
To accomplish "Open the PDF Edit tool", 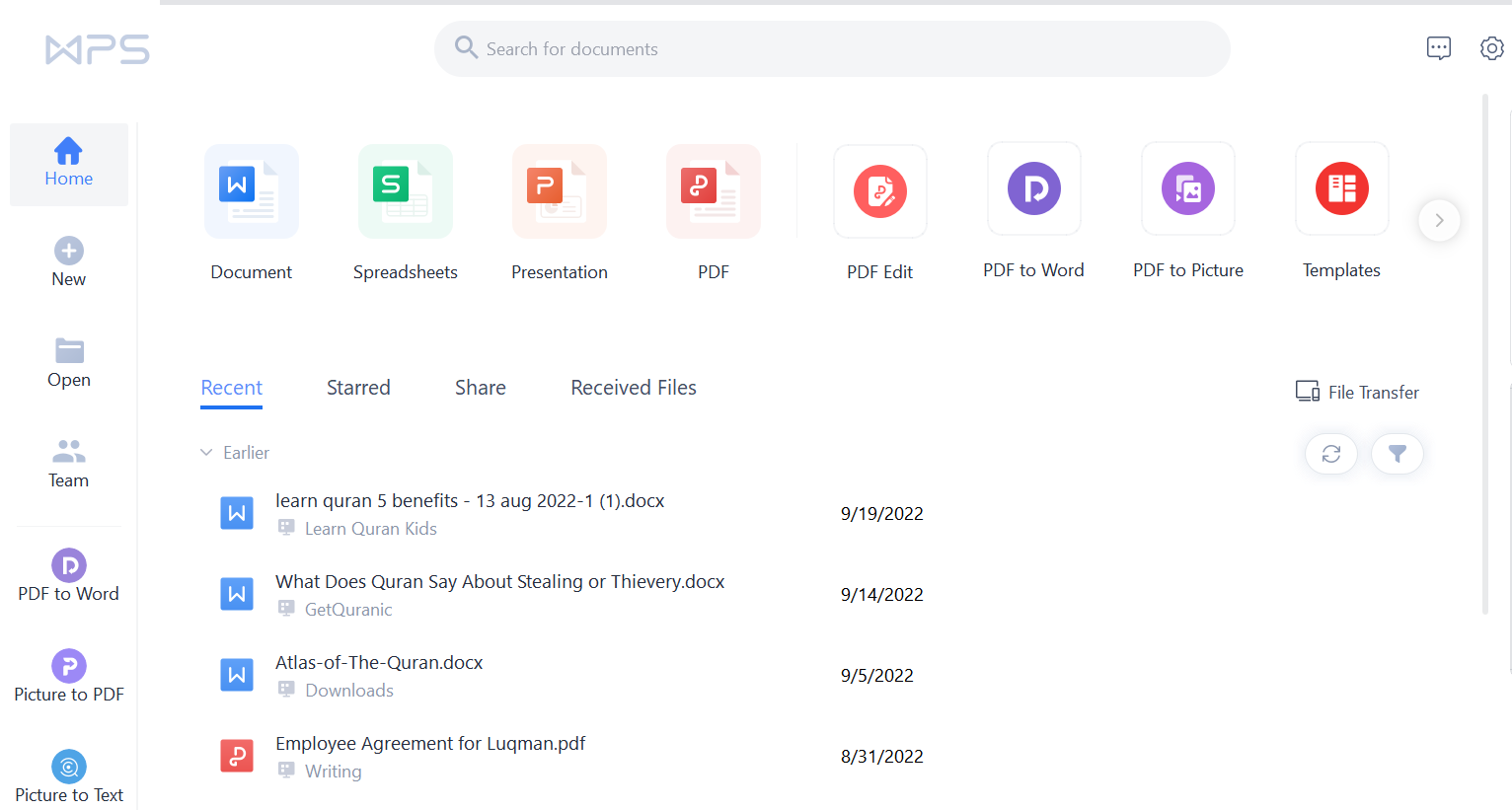I will click(880, 191).
